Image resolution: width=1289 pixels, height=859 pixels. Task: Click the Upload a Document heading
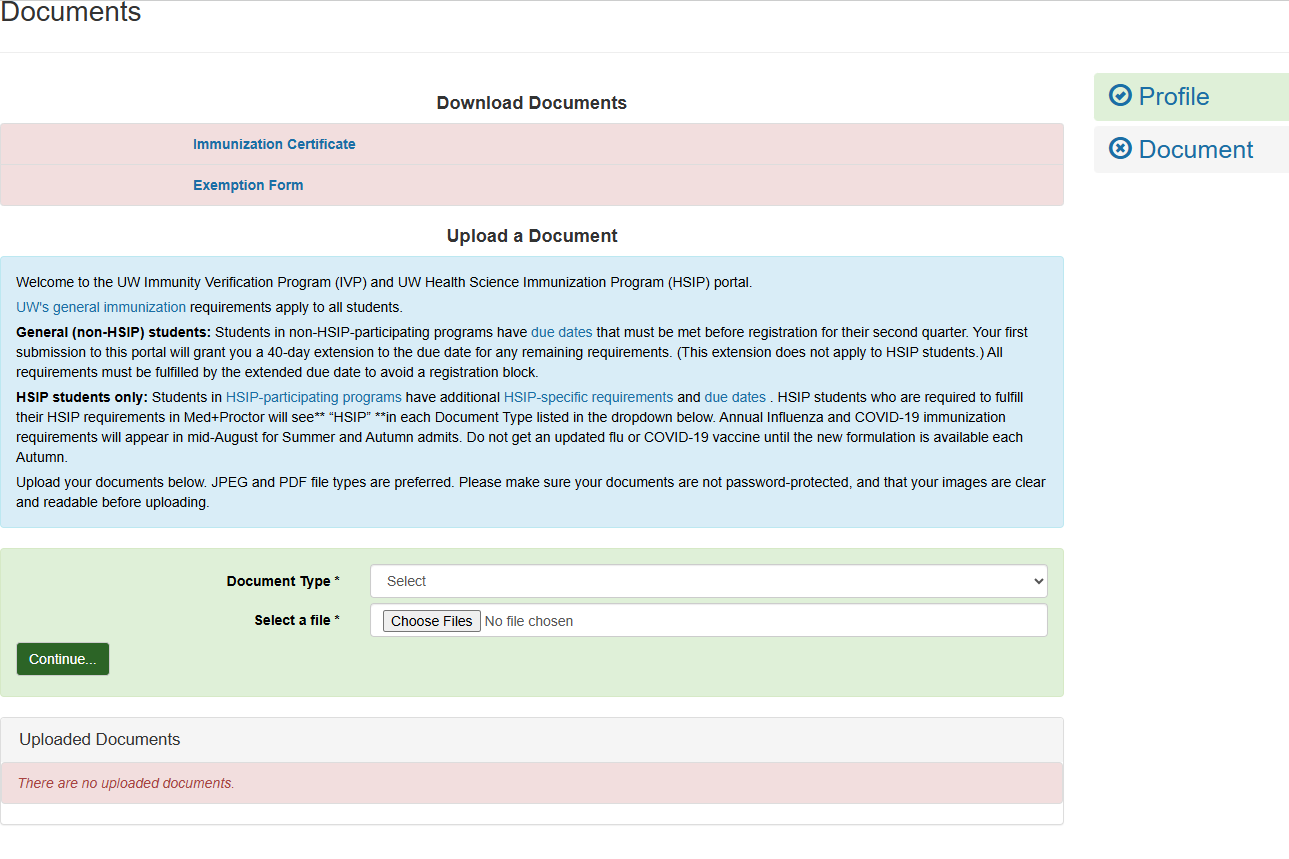(532, 236)
